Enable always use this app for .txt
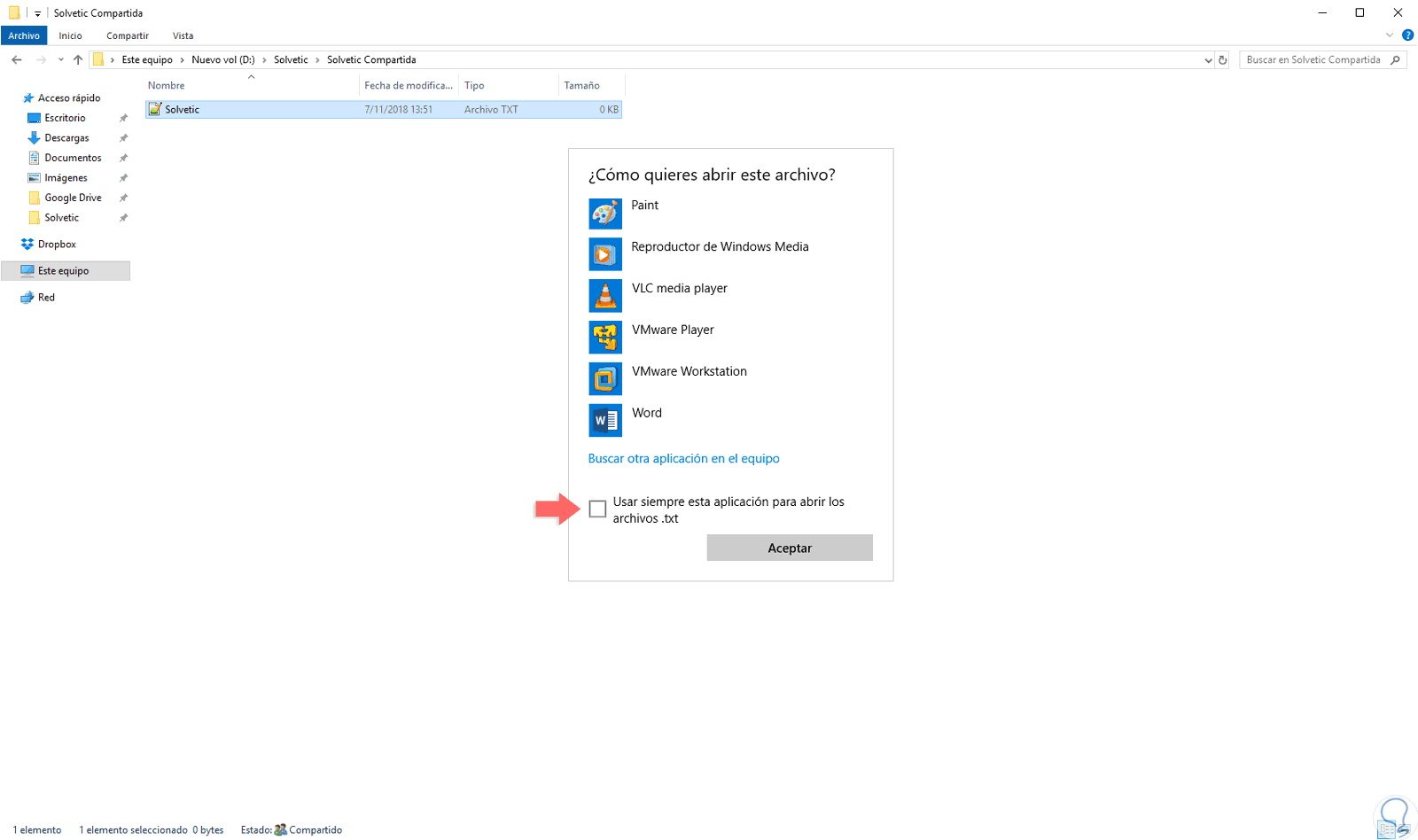The image size is (1418, 840). 598,509
